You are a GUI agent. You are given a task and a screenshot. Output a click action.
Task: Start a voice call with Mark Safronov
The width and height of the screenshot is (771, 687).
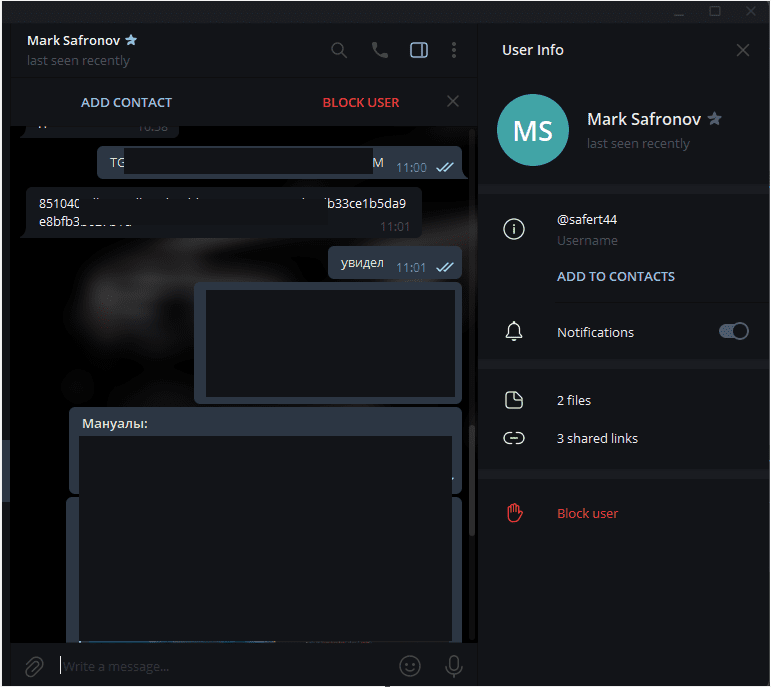click(x=380, y=50)
